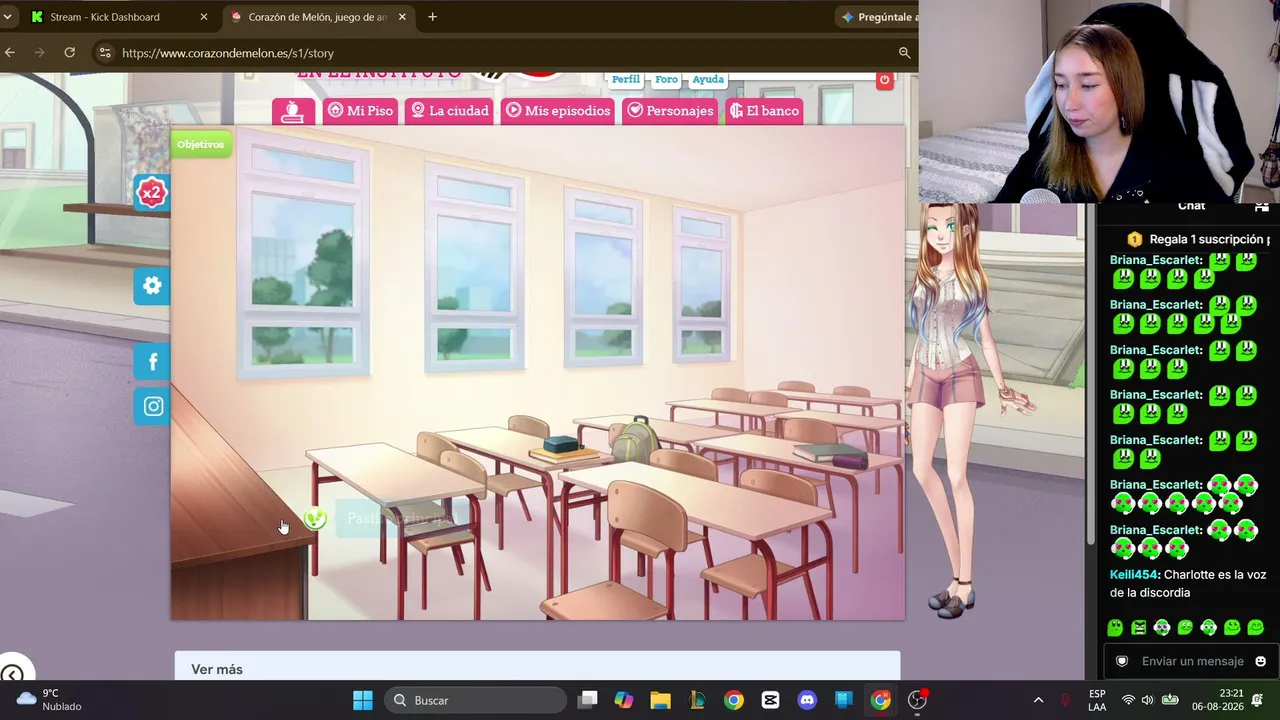Open the weather widget showing 9°C Nublado
Viewport: 1280px width, 720px height.
pyautogui.click(x=50, y=700)
